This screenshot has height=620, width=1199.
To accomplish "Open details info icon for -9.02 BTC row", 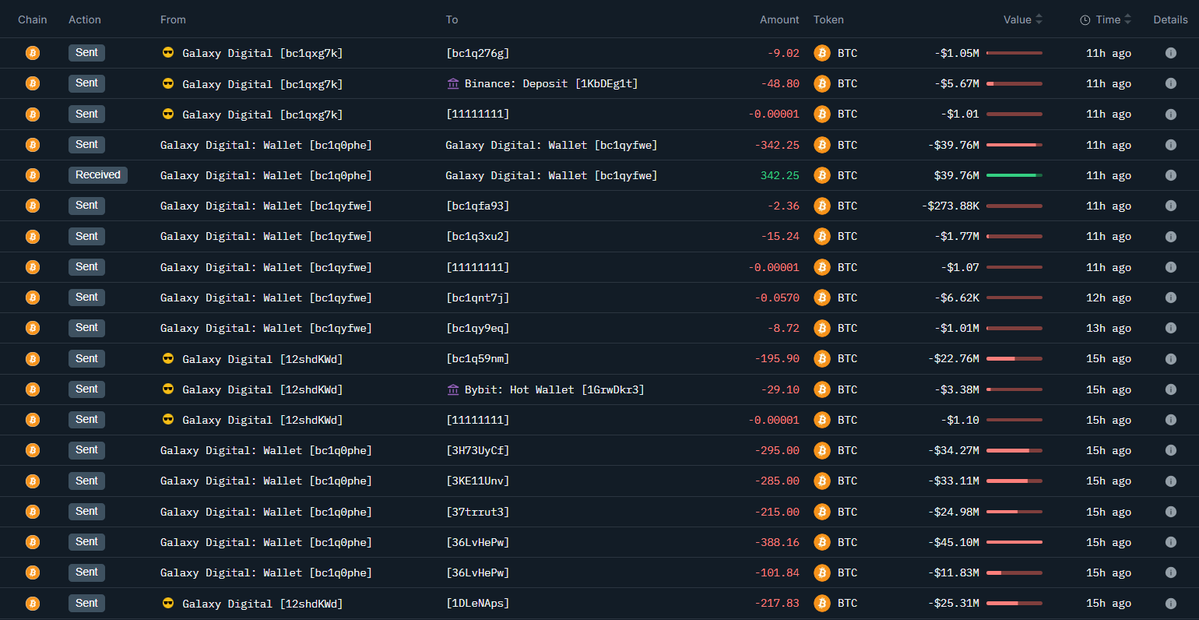I will click(1170, 53).
